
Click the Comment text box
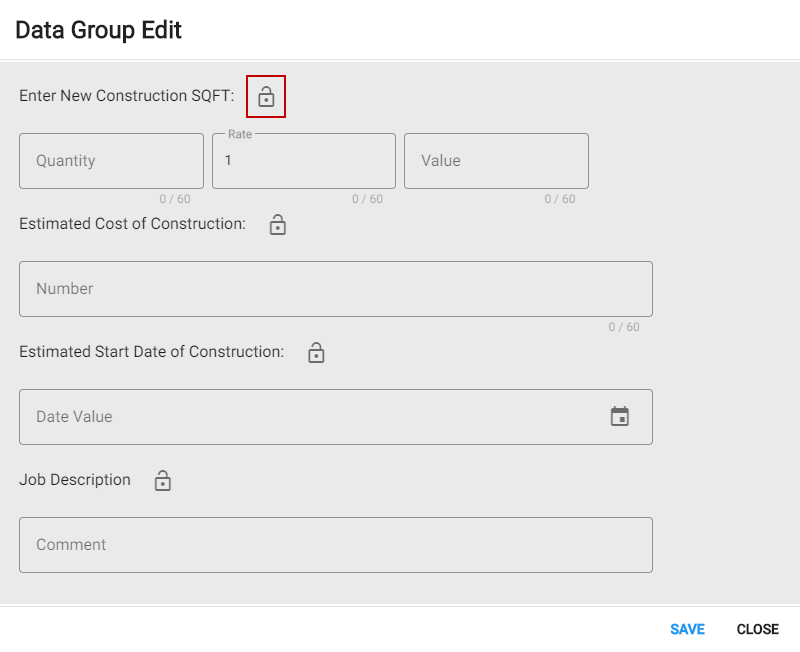pos(335,545)
